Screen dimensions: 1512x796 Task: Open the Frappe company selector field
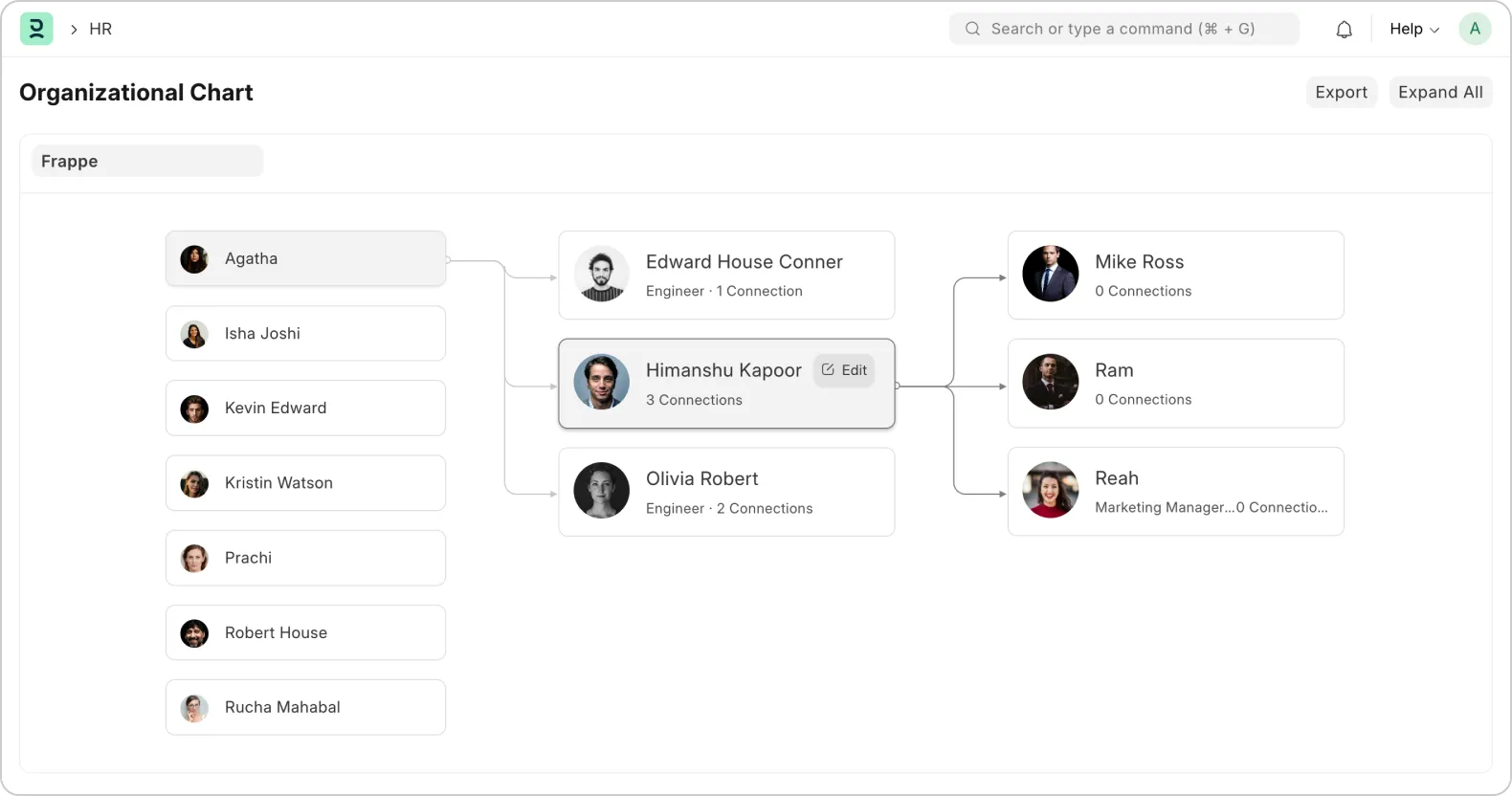pos(147,161)
